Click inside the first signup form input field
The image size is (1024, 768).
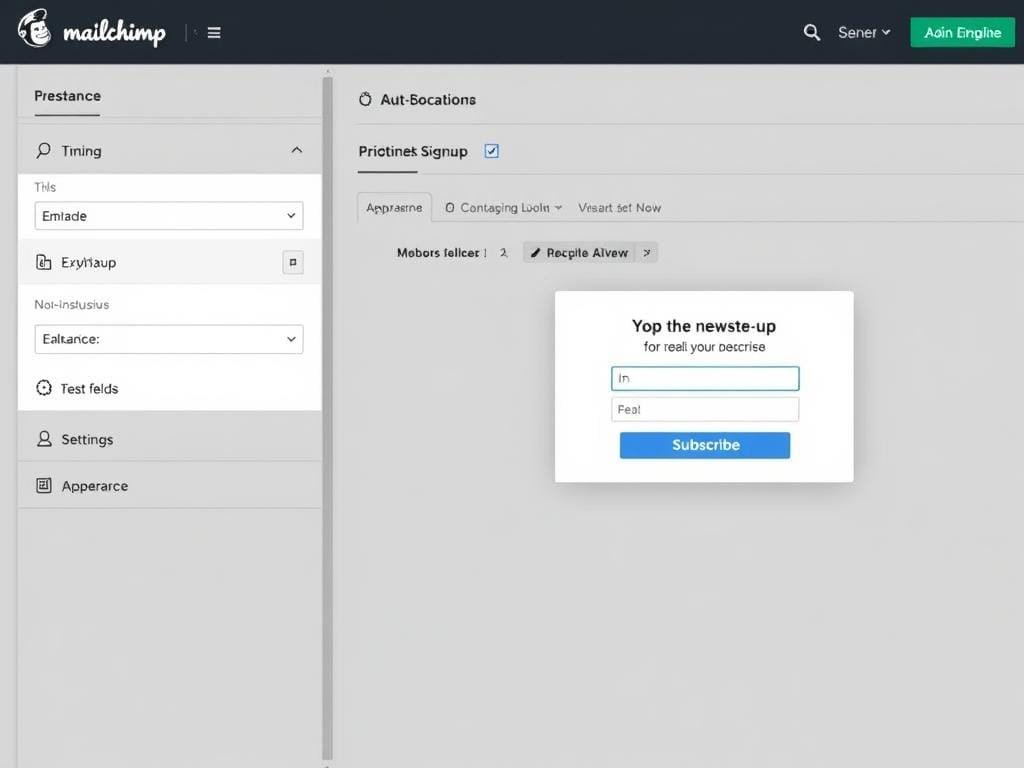click(x=705, y=378)
